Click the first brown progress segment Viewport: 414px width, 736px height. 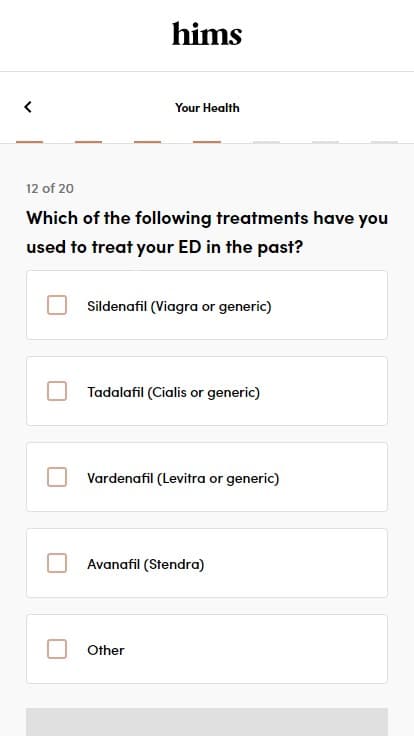30,142
